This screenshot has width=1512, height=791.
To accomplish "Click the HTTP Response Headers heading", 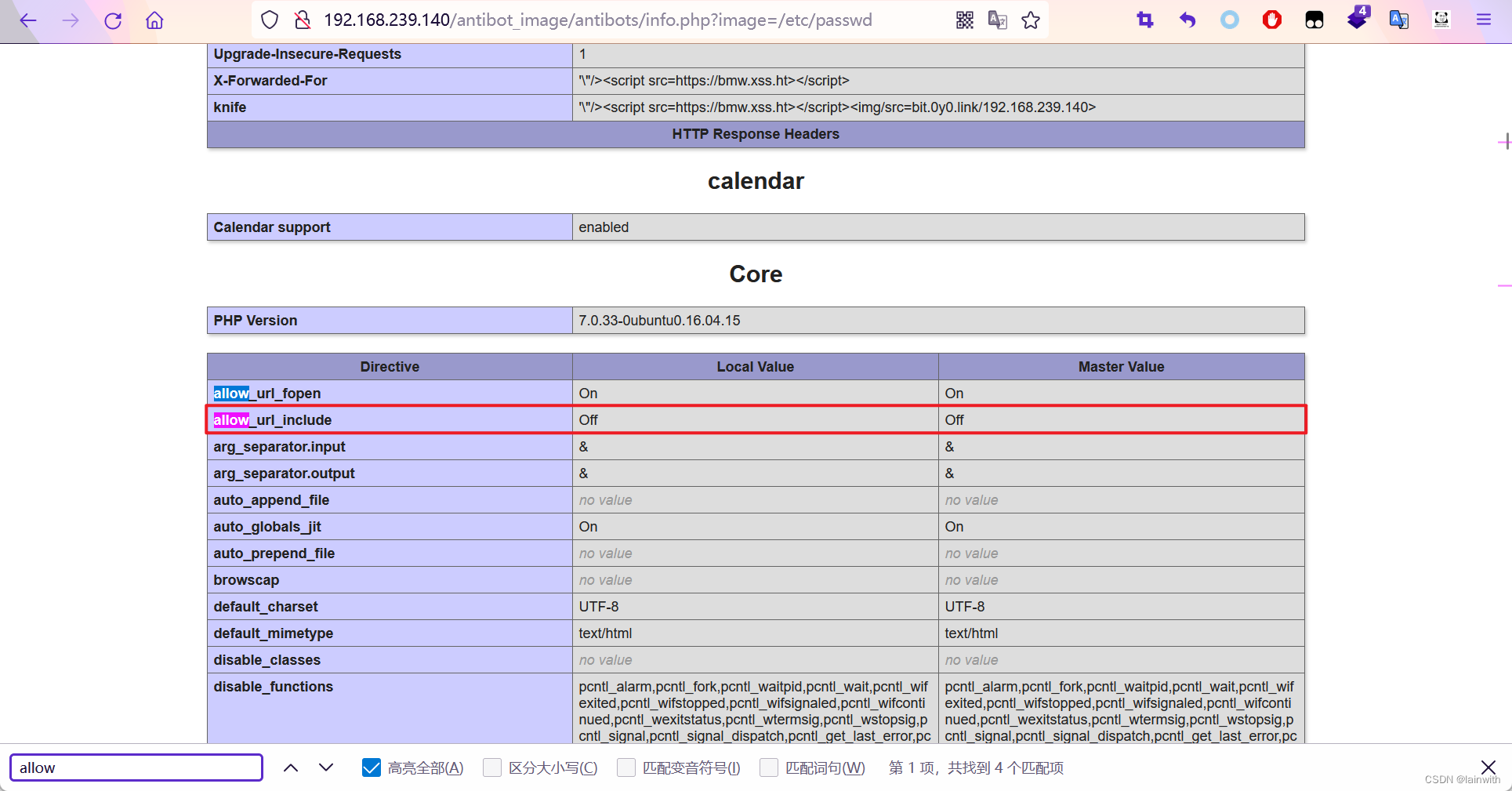I will tap(756, 134).
